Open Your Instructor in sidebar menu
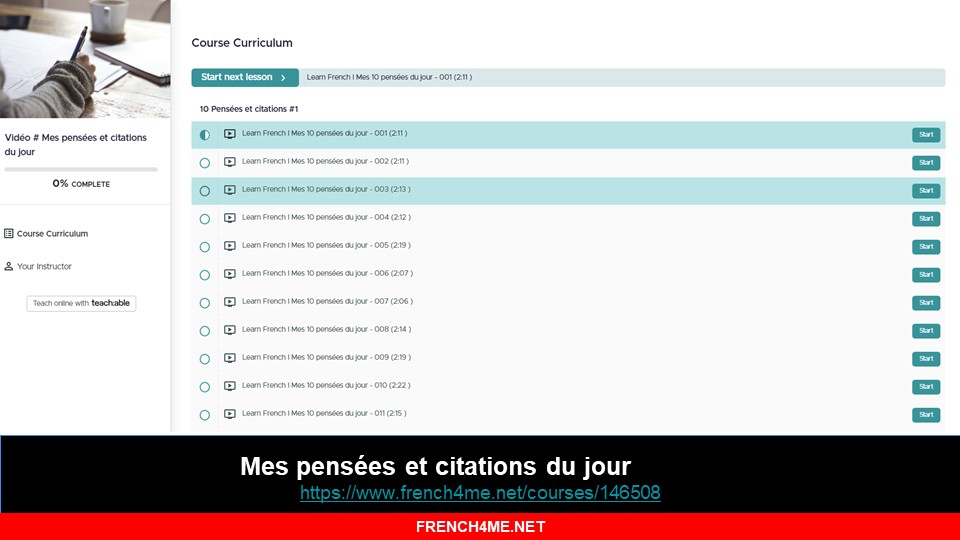Viewport: 960px width, 540px height. point(44,267)
